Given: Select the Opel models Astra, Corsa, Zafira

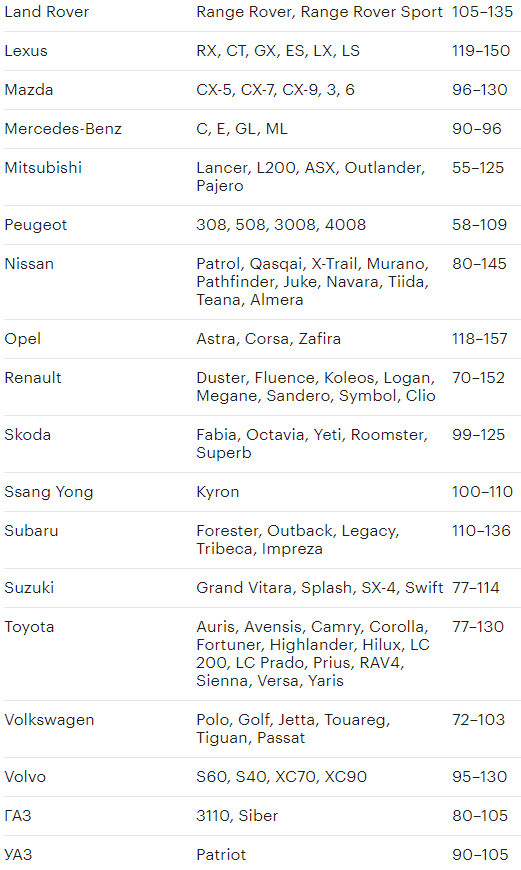Looking at the screenshot, I should pos(269,338).
